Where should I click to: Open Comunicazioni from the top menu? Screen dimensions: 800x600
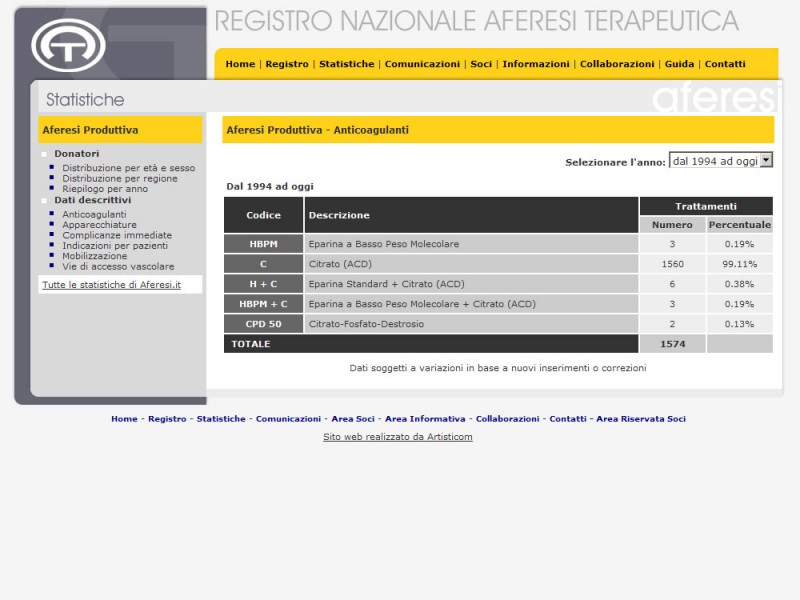(422, 64)
